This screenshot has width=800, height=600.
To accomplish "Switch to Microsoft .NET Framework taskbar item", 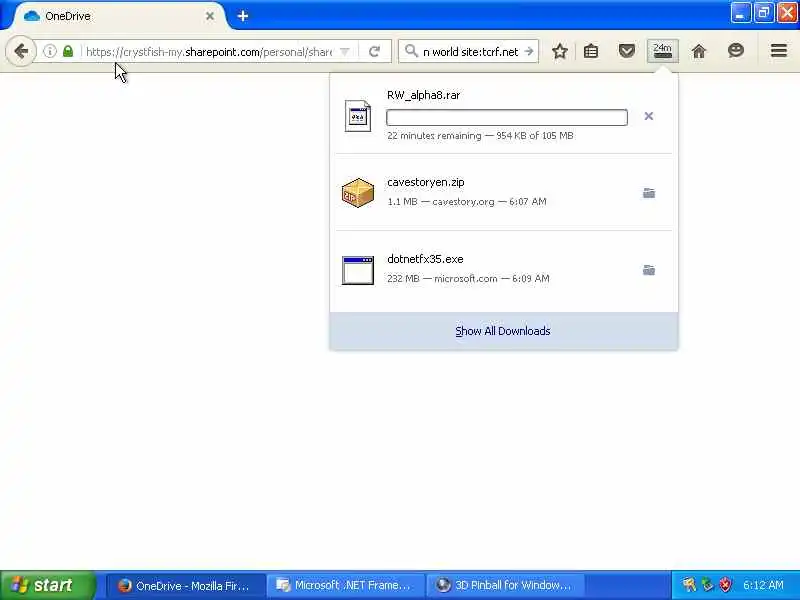I will (x=345, y=586).
